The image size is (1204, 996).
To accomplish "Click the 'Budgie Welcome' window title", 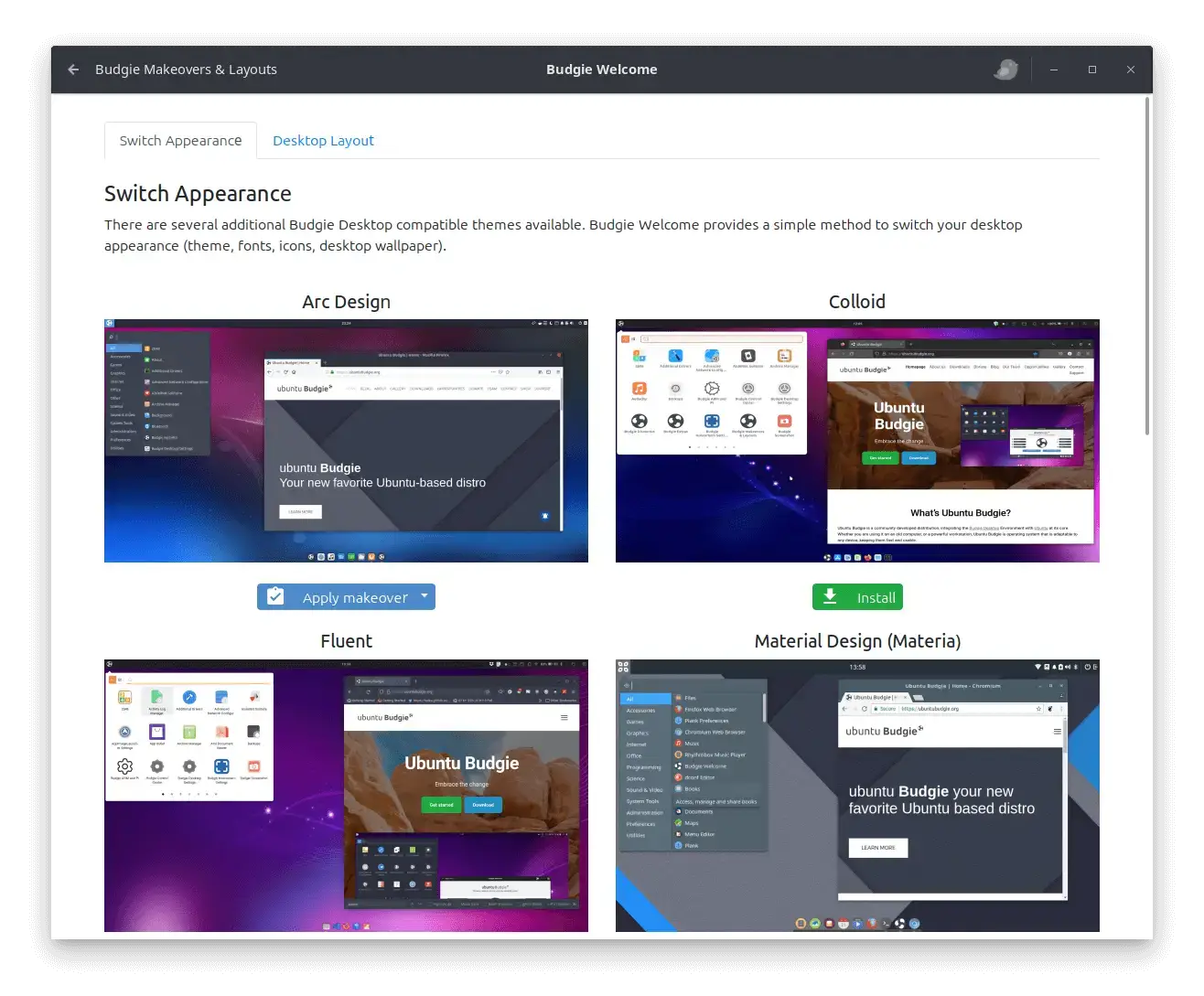I will click(x=602, y=70).
